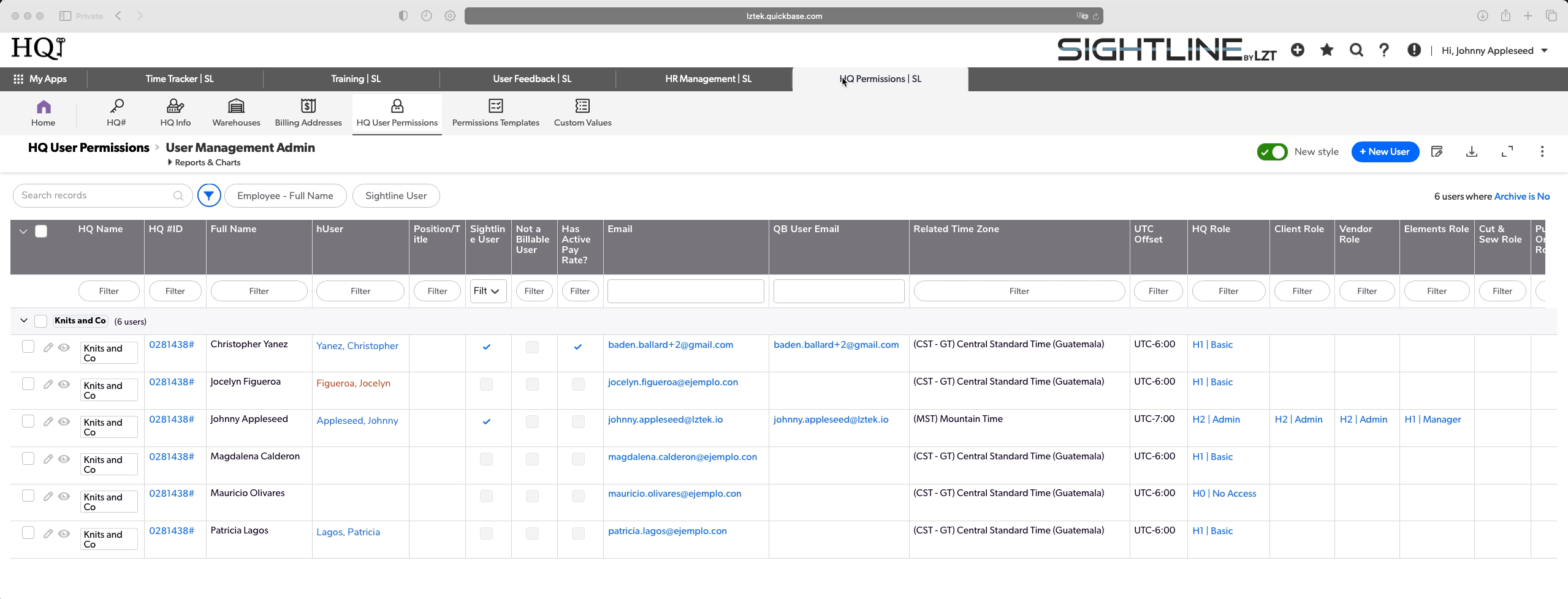Image resolution: width=1568 pixels, height=599 pixels.
Task: Click eye view icon for Patricia Lagos
Action: 64,533
